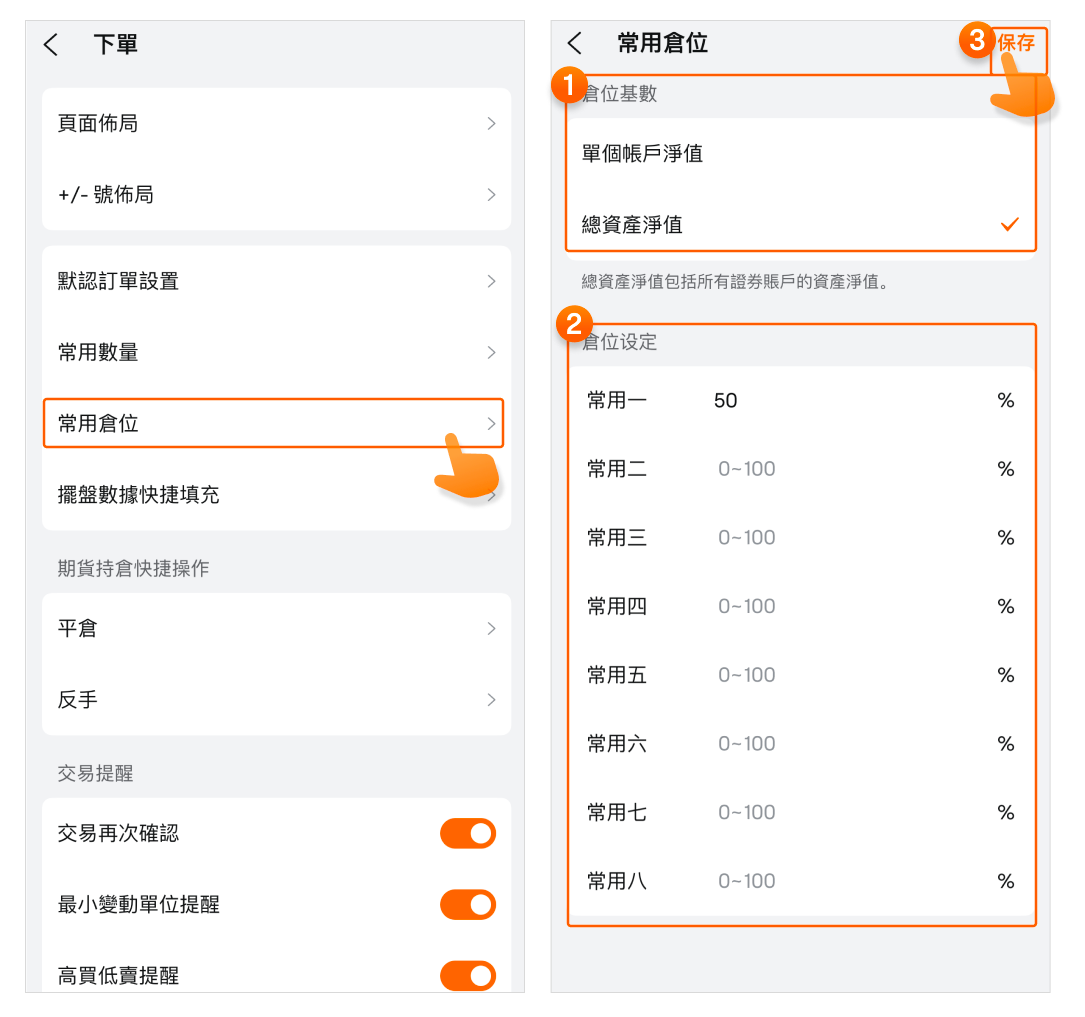Tap 保存 to save position settings
This screenshot has width=1085, height=1017.
(1017, 43)
